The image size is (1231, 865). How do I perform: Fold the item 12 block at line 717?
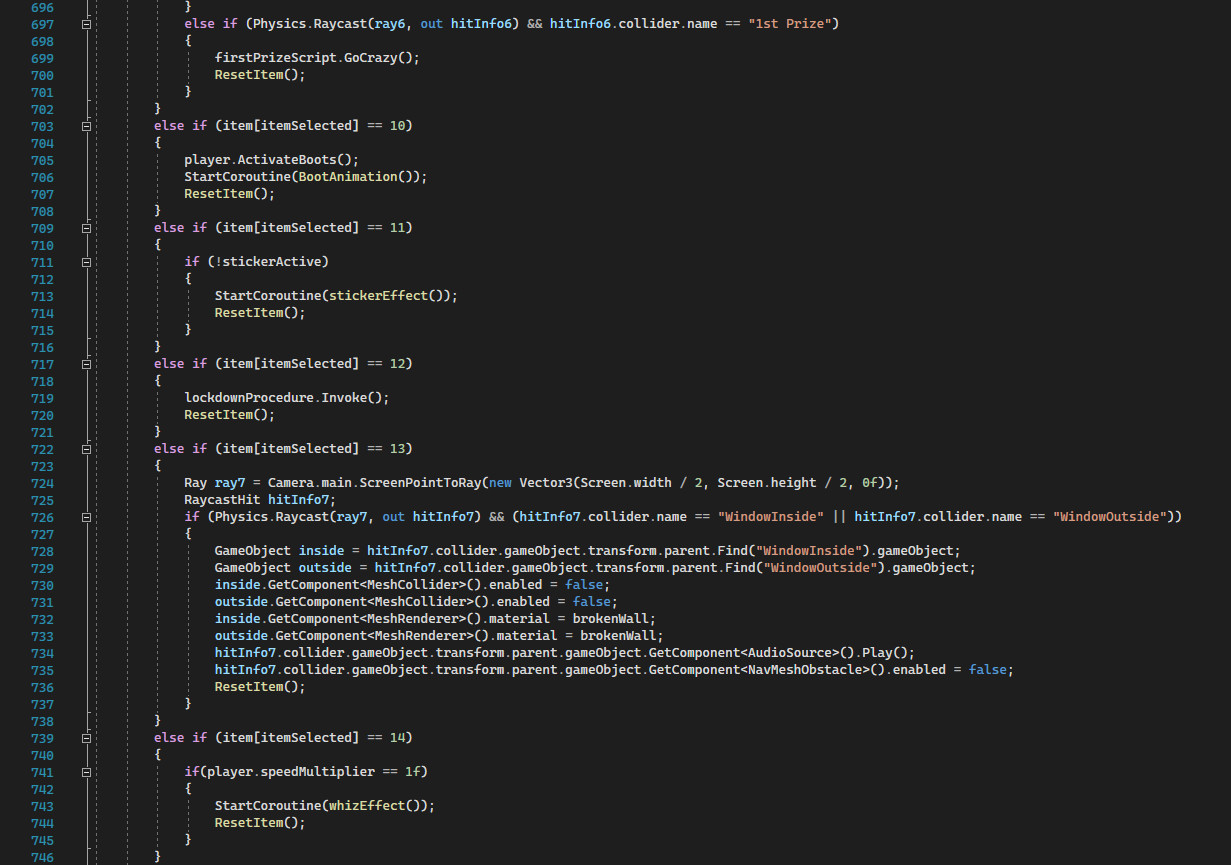pos(86,364)
